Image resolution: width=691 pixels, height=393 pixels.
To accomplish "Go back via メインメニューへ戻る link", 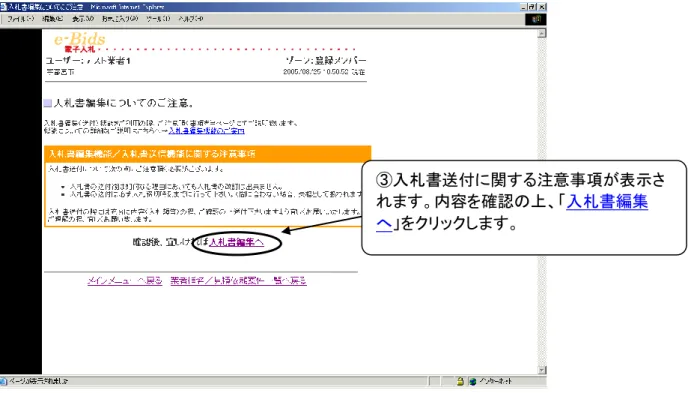I will pos(125,281).
